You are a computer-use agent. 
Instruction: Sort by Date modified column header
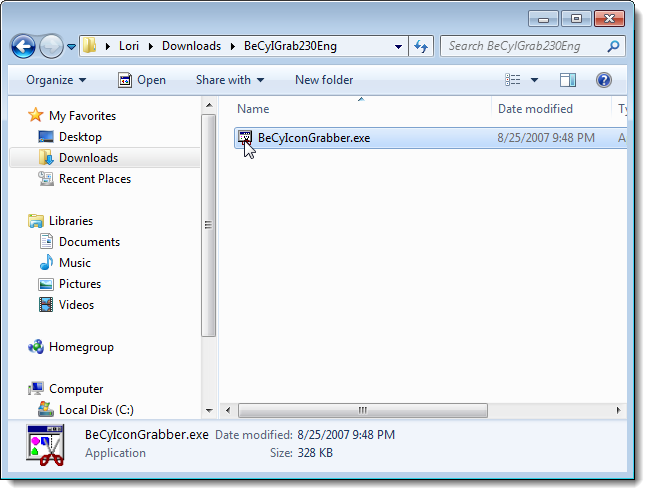pos(535,109)
